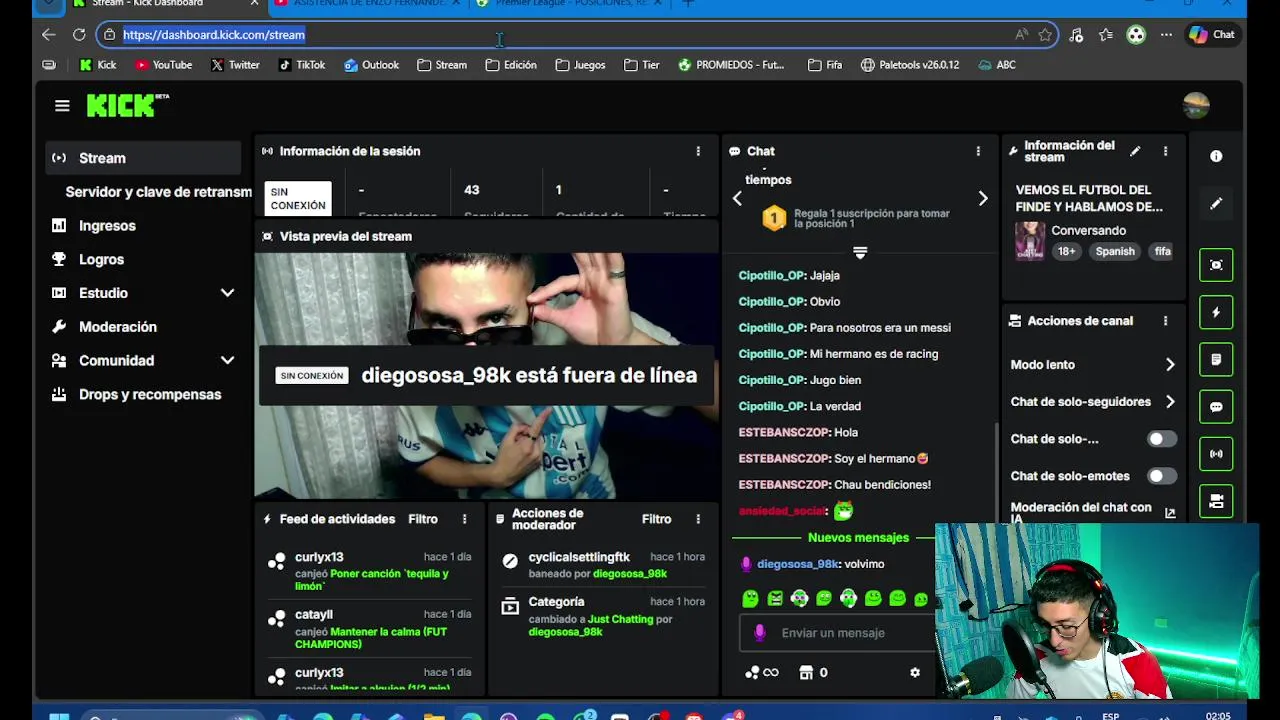Collapse the chat leaderboard with the downward handle

860,252
